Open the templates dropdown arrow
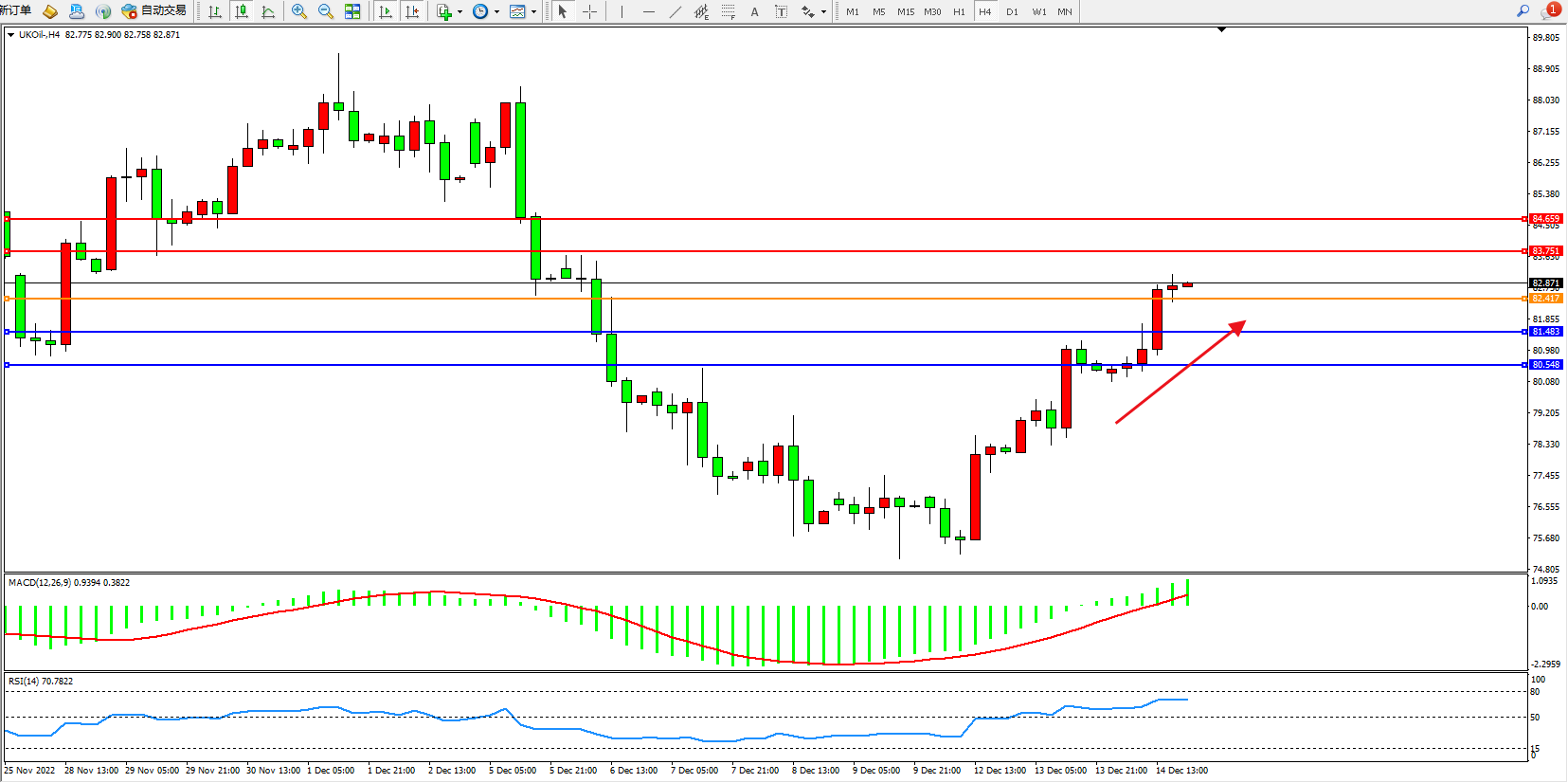This screenshot has width=1568, height=783. [533, 12]
